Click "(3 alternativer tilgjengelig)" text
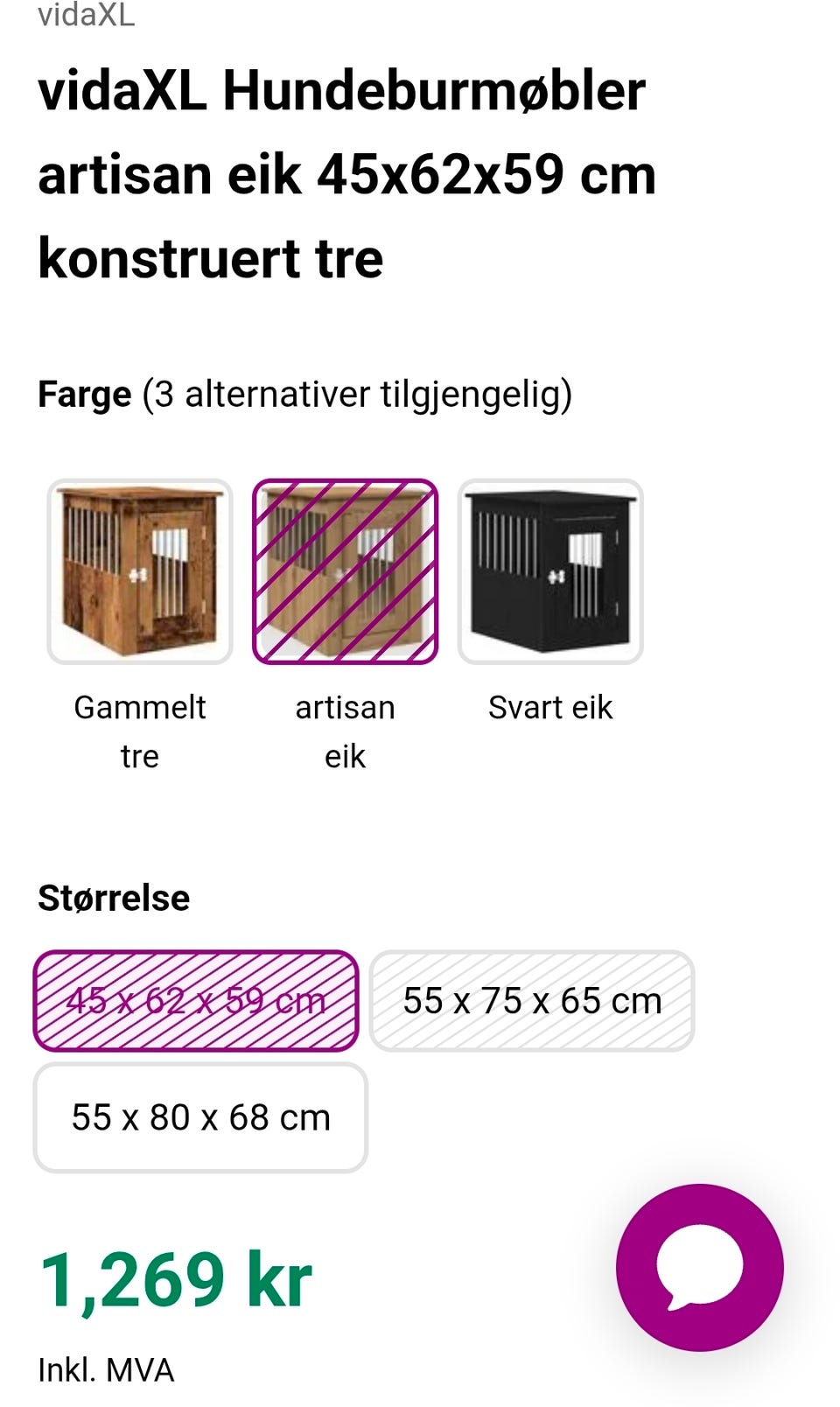 [x=360, y=394]
